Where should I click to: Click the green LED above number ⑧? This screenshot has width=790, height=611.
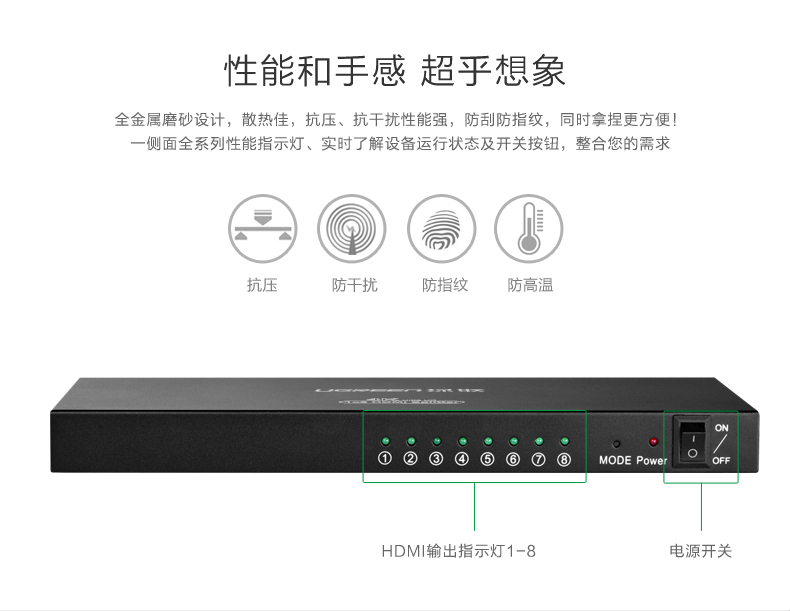click(x=564, y=441)
